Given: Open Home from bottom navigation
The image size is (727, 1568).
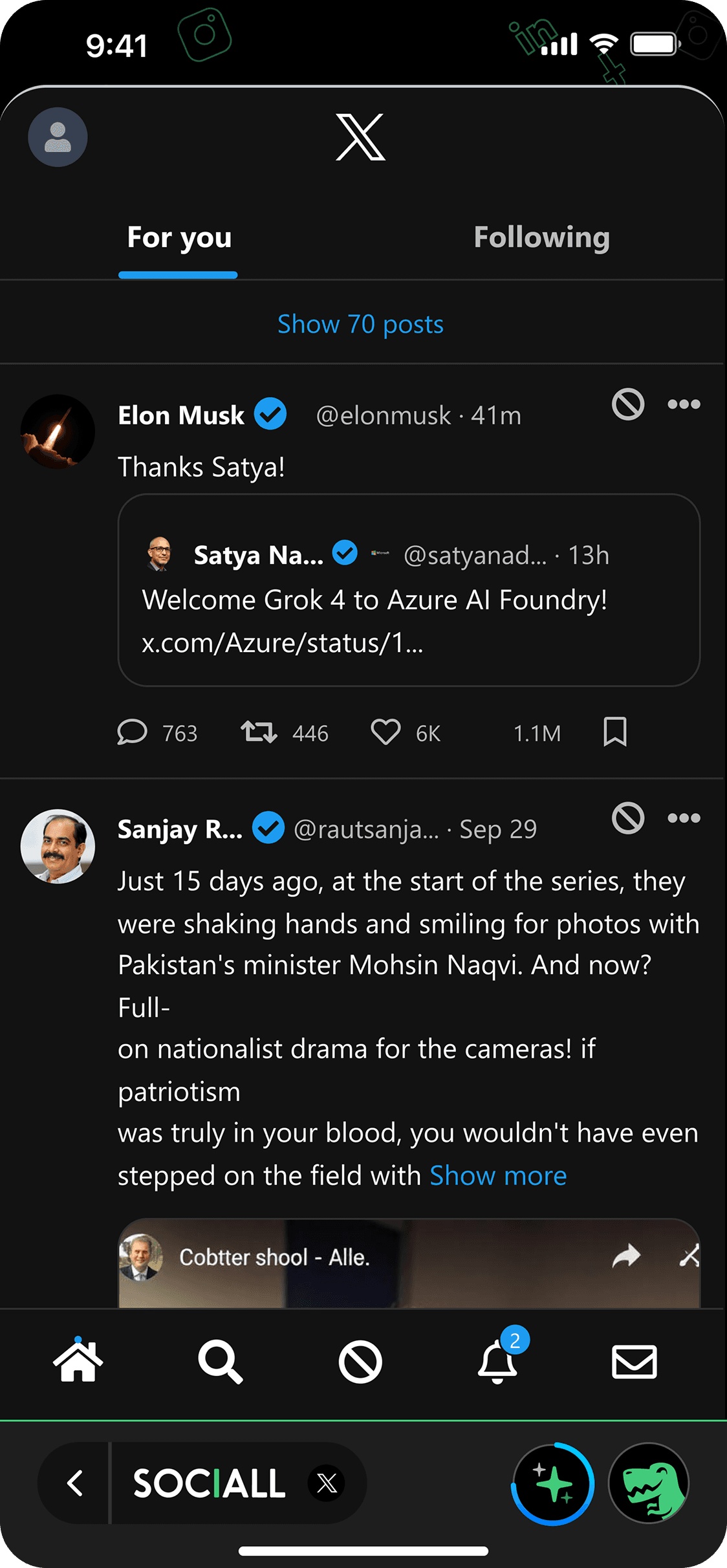Looking at the screenshot, I should pyautogui.click(x=78, y=1361).
